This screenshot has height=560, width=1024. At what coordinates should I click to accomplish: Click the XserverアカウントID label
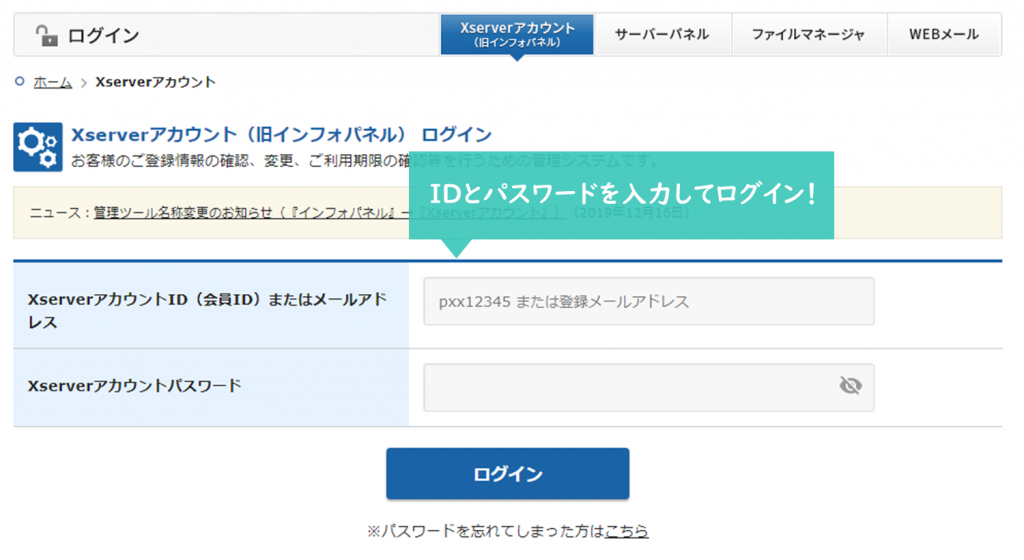[x=207, y=311]
